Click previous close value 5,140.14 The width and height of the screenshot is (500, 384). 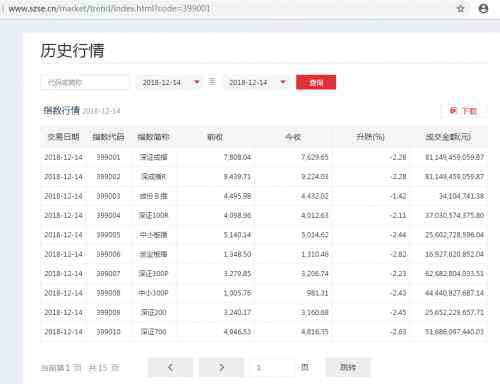237,235
